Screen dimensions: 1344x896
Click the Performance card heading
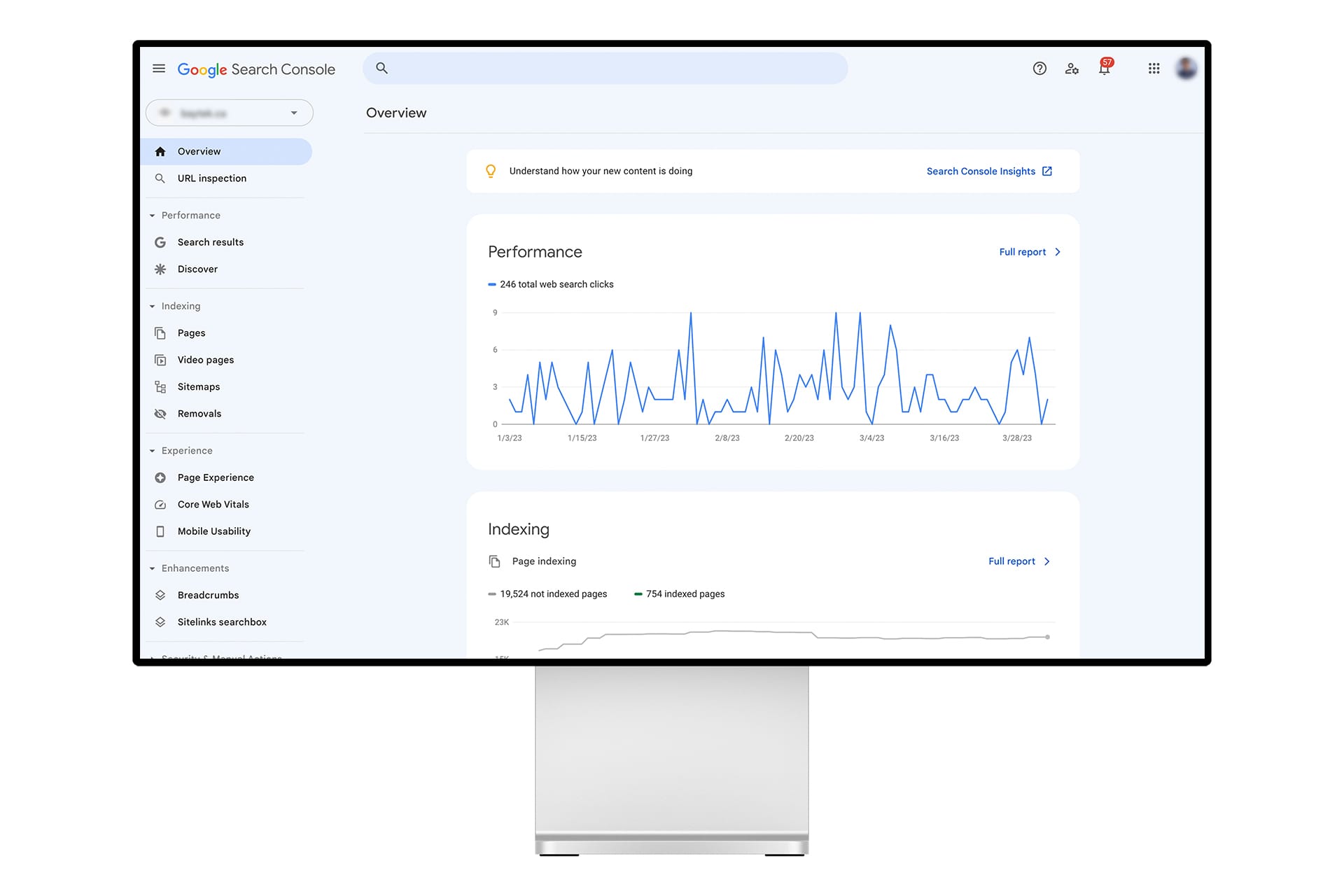coord(535,252)
